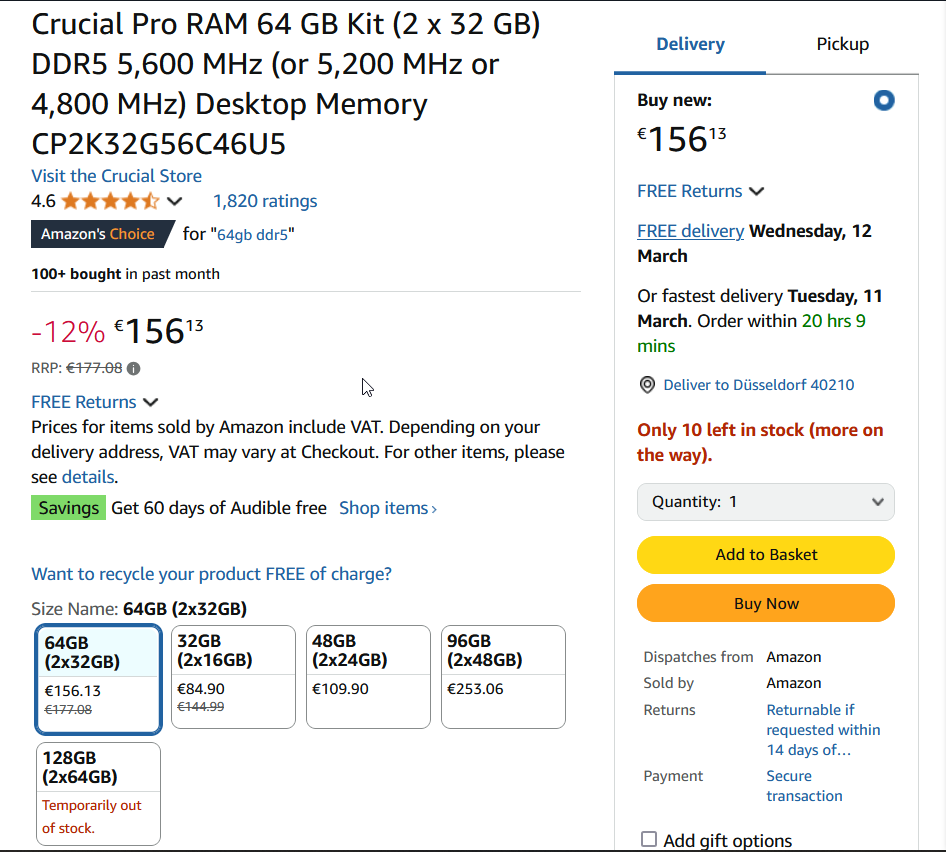Click the green Savings badge

click(x=68, y=508)
